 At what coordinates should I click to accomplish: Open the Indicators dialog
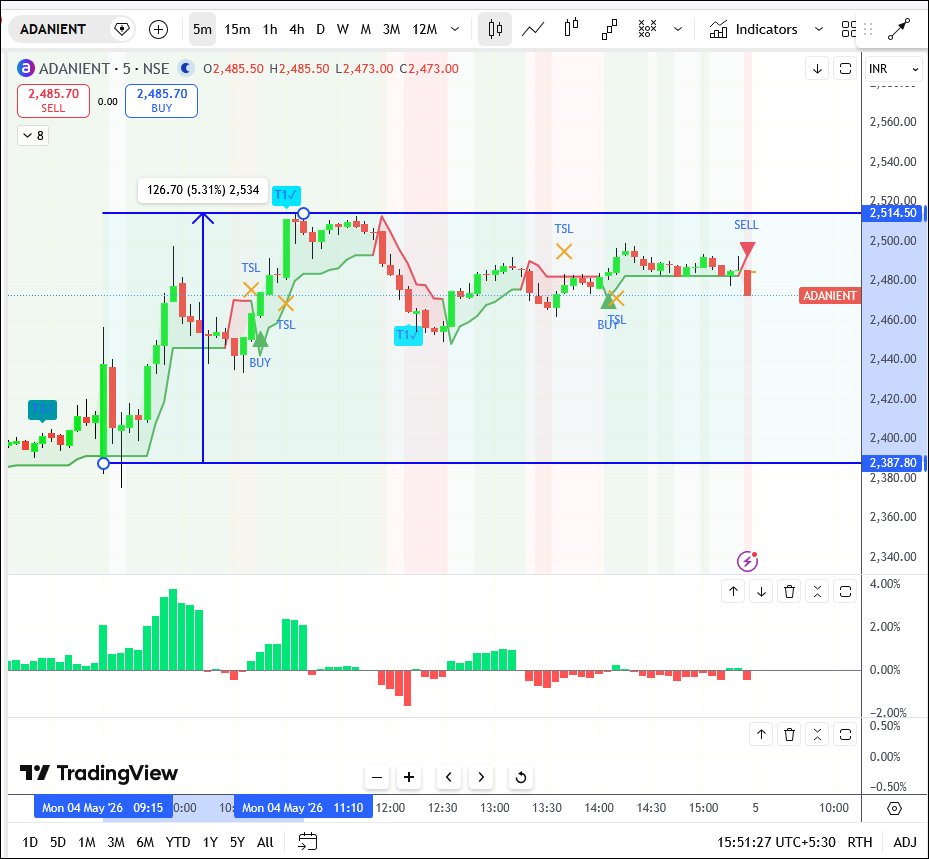click(x=754, y=29)
